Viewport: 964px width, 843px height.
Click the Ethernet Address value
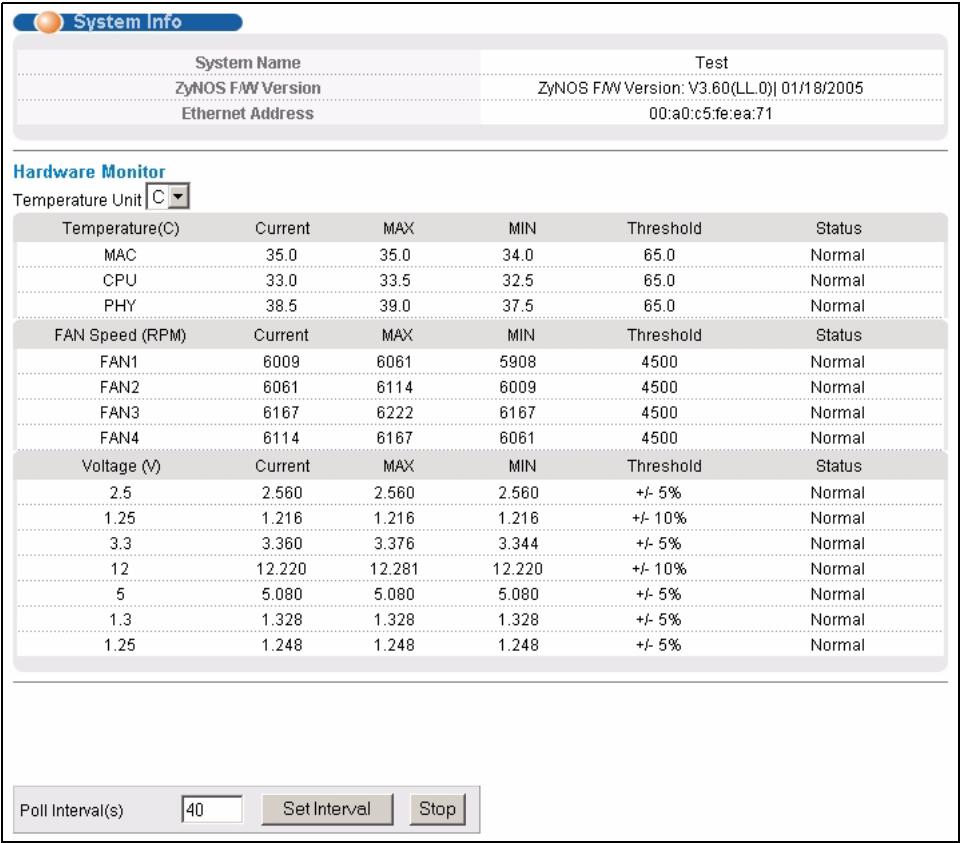(x=711, y=114)
